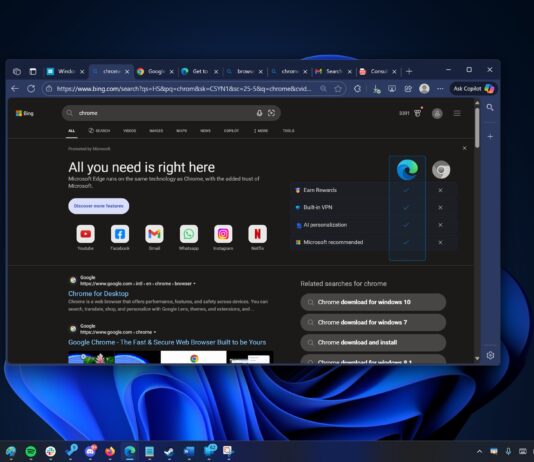Open Google Chrome Fast & Secure link

pyautogui.click(x=167, y=342)
